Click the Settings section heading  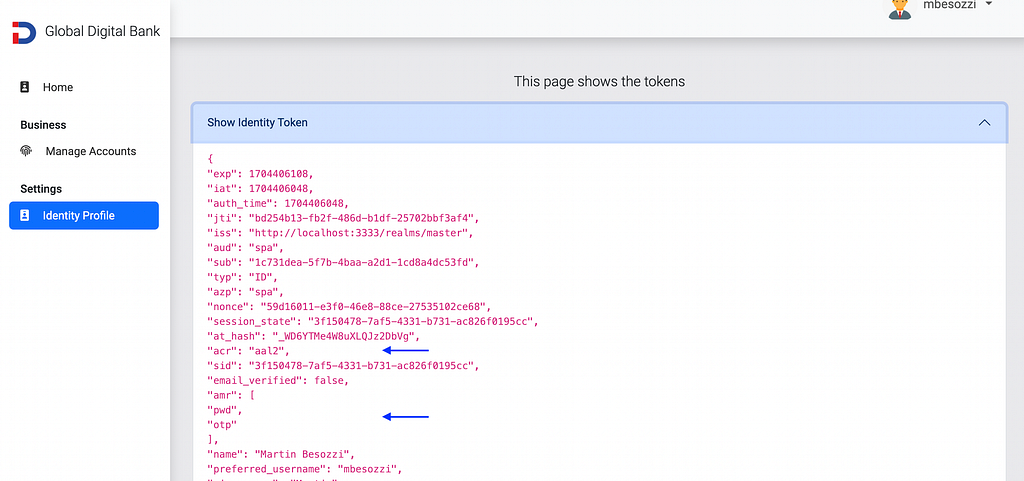(x=41, y=189)
